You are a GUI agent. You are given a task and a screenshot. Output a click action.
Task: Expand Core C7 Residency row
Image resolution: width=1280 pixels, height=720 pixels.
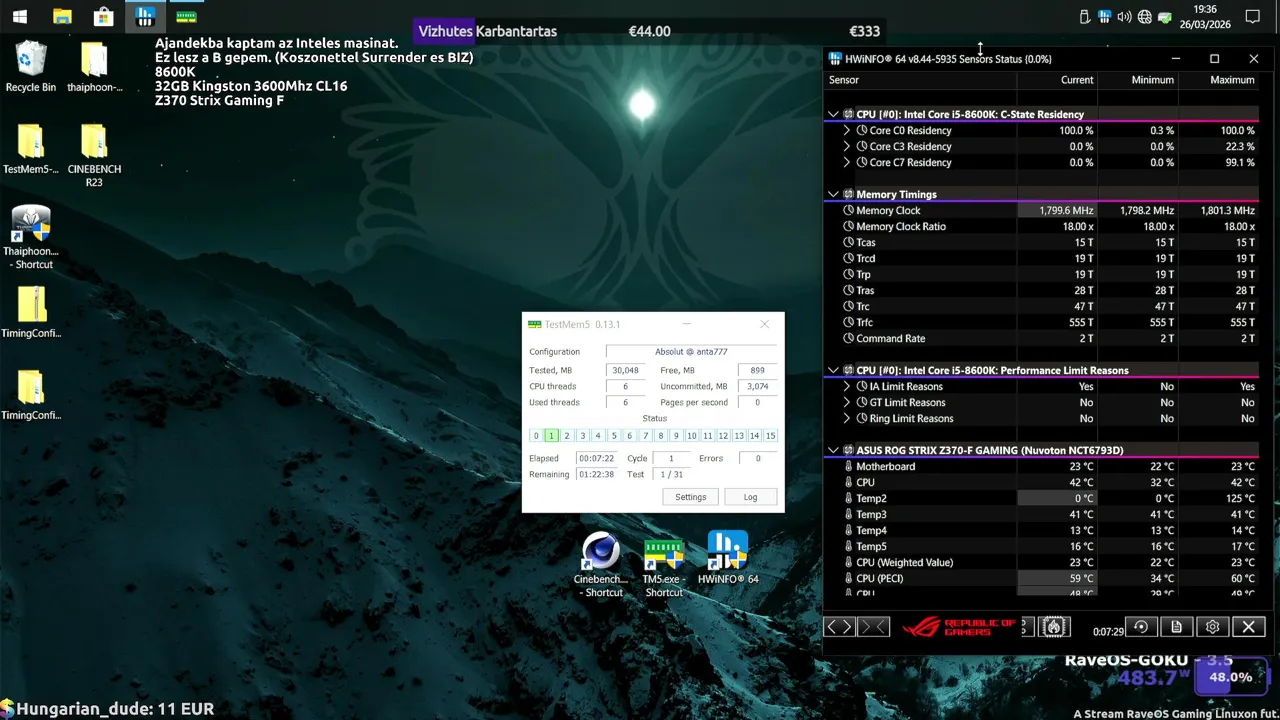coord(847,162)
